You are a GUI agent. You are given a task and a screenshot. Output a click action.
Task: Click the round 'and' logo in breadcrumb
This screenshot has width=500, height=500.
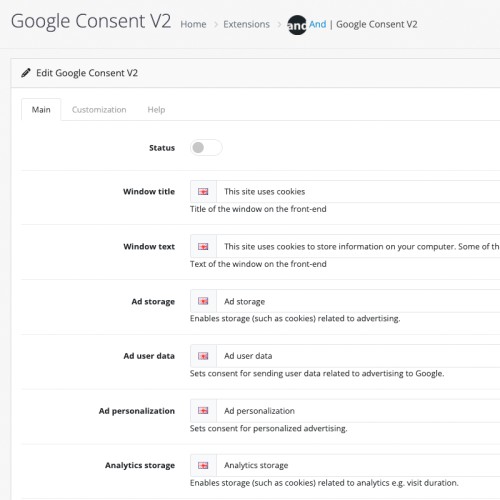(297, 25)
